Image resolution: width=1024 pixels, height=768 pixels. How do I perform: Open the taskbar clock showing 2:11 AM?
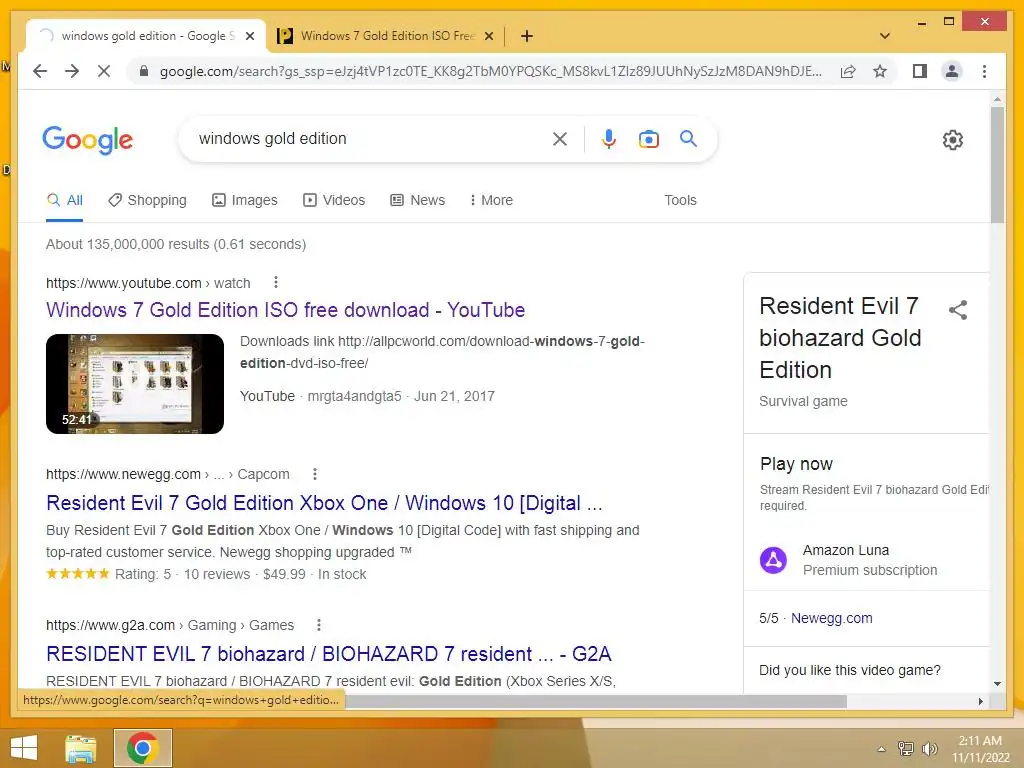pyautogui.click(x=980, y=749)
